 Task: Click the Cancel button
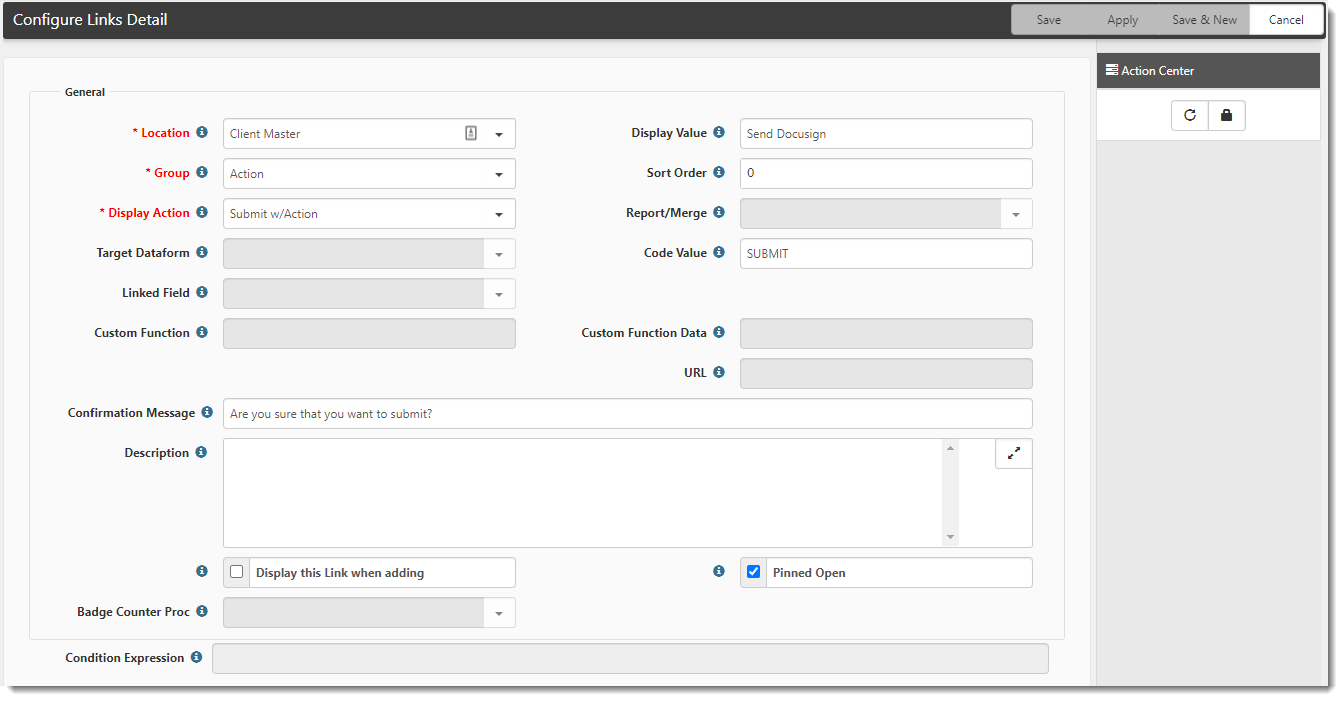[x=1286, y=20]
